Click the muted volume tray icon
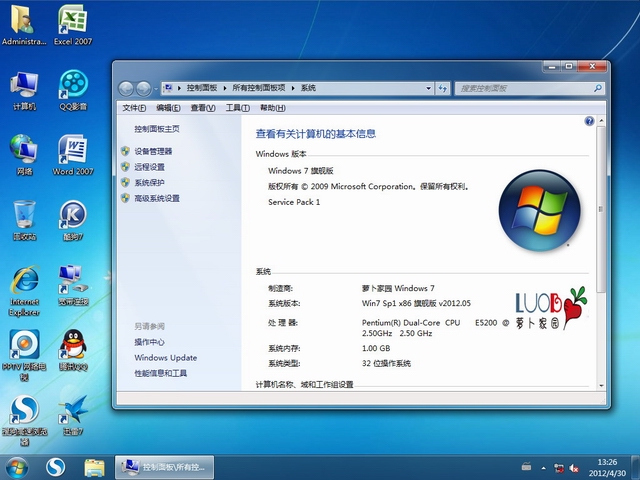 [573, 468]
